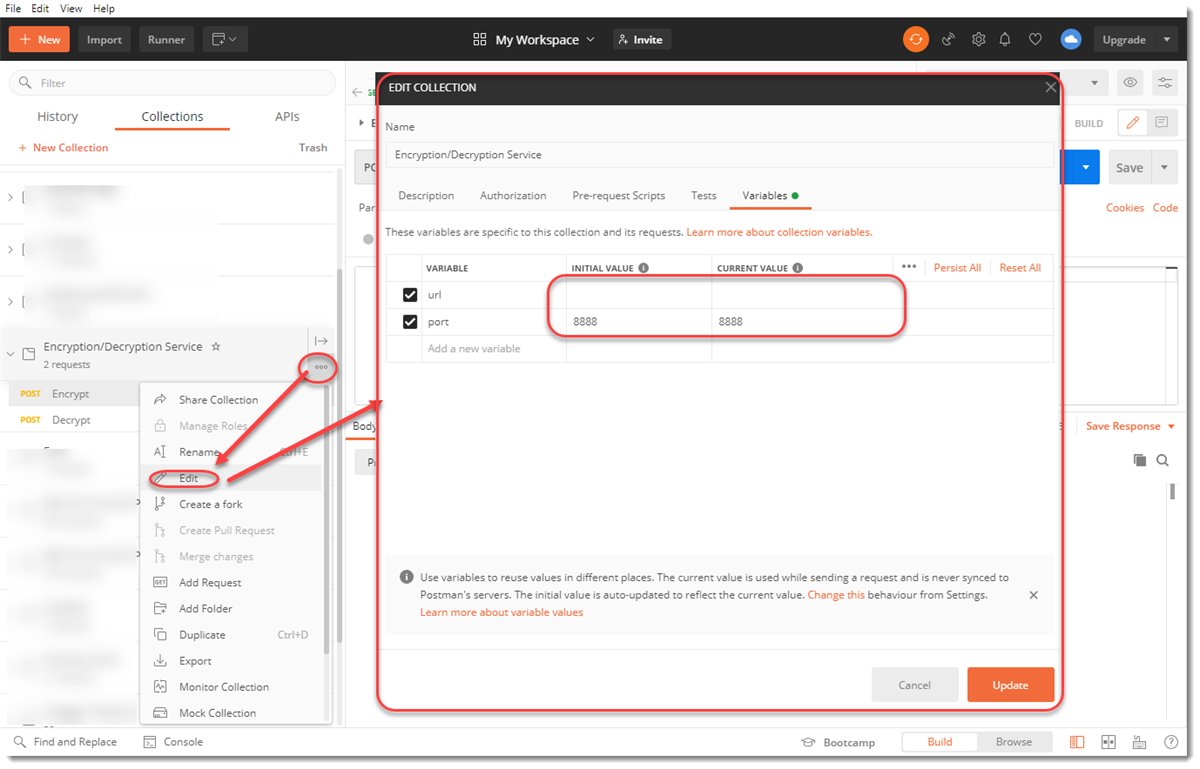Dismiss the variables info banner

1033,595
